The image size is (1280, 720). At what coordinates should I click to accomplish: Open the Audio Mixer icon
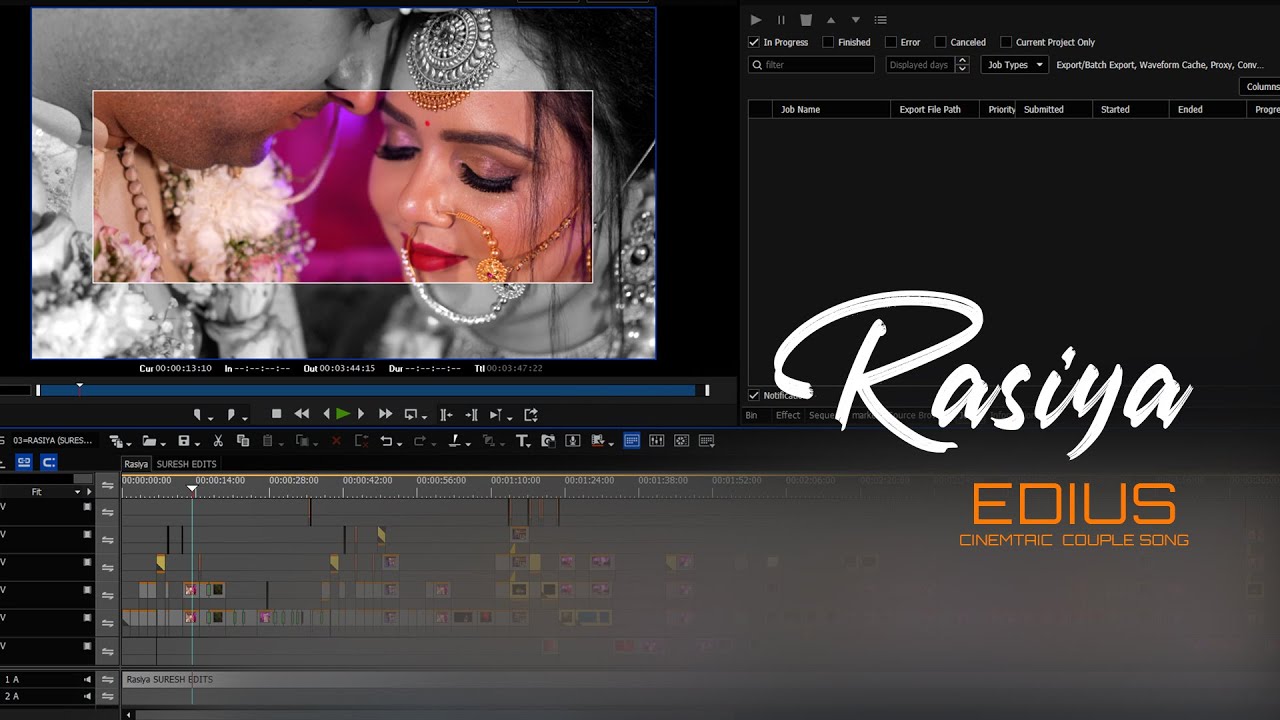(657, 441)
